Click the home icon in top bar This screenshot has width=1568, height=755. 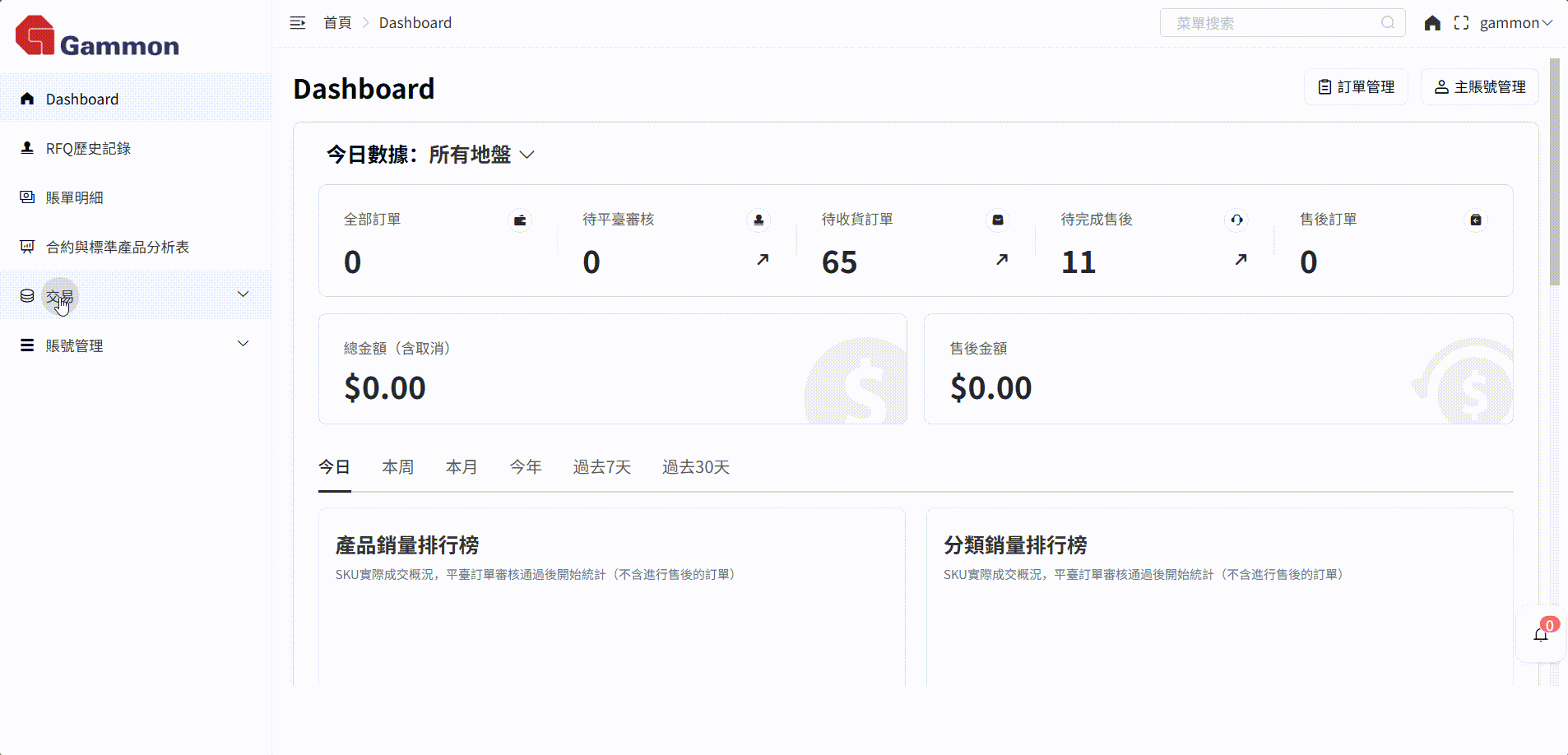point(1432,23)
